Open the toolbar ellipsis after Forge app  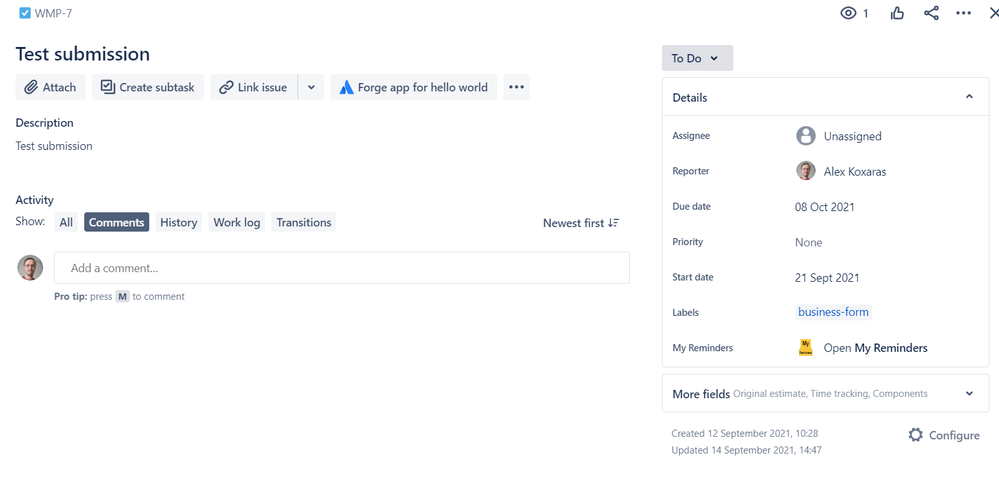(x=517, y=87)
